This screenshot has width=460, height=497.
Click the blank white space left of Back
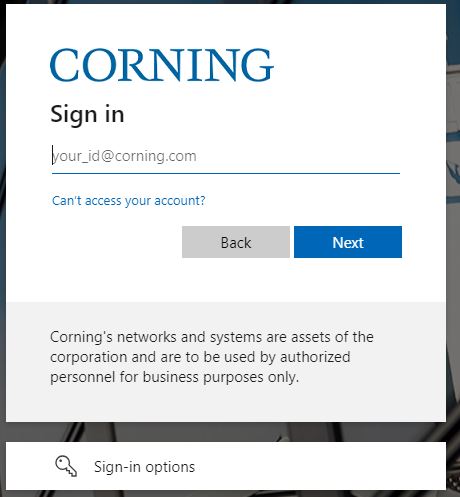point(115,242)
